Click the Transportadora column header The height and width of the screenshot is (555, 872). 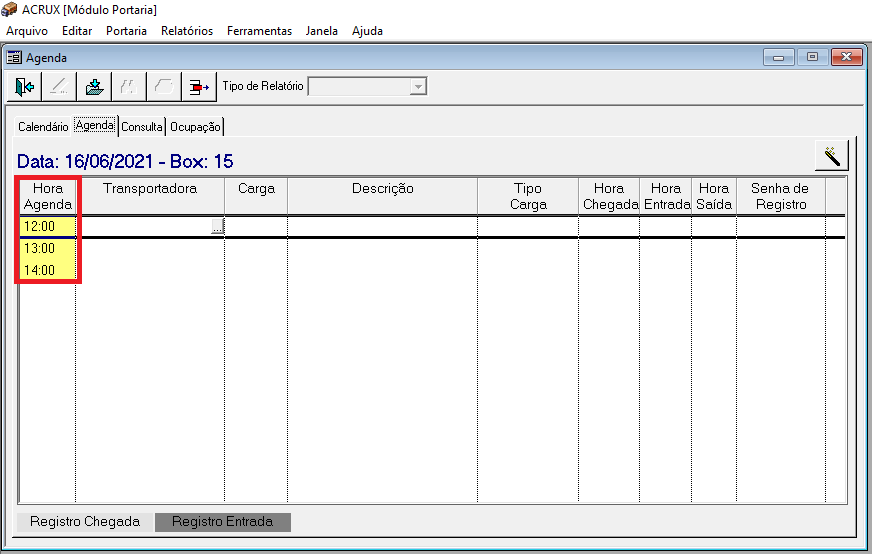pos(150,196)
